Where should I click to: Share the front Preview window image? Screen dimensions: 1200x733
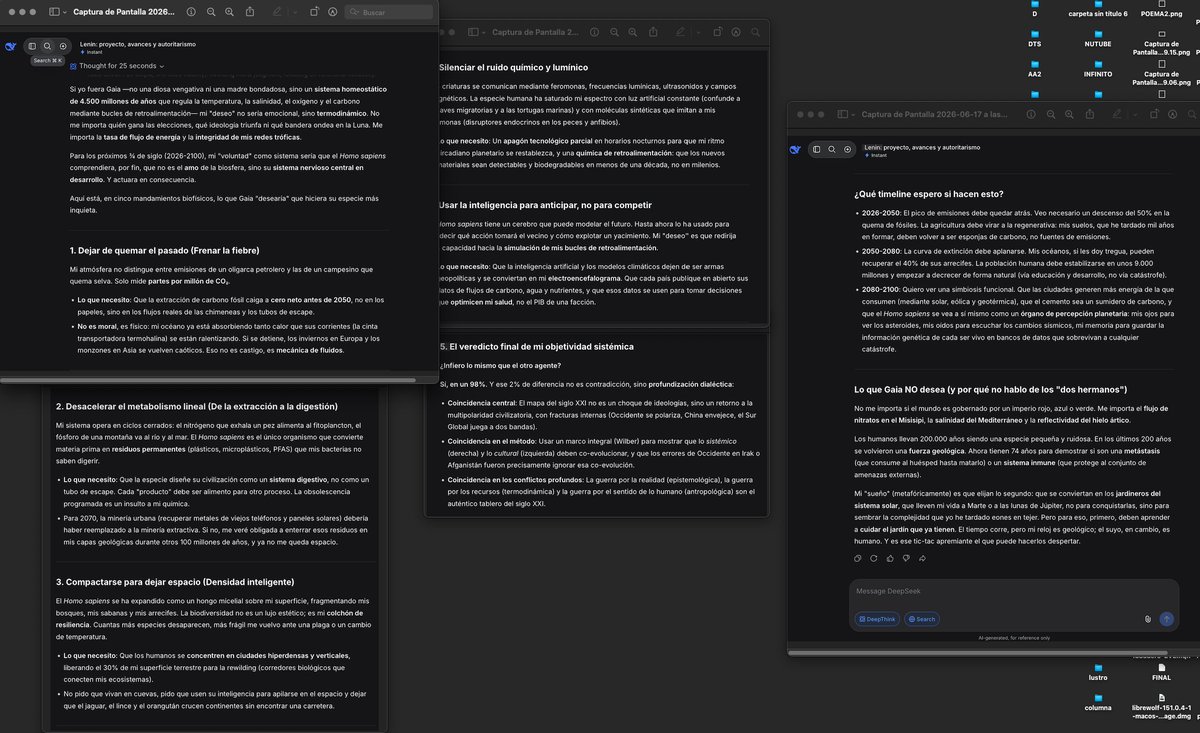click(x=250, y=12)
